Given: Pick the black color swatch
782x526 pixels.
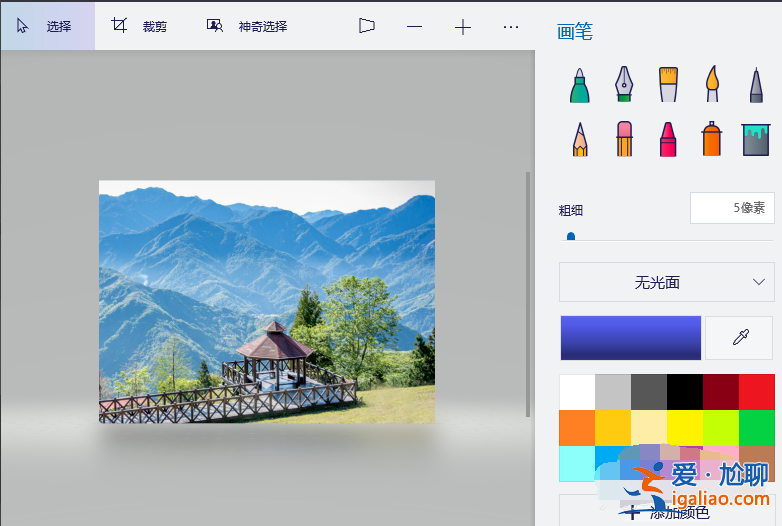Looking at the screenshot, I should (685, 392).
